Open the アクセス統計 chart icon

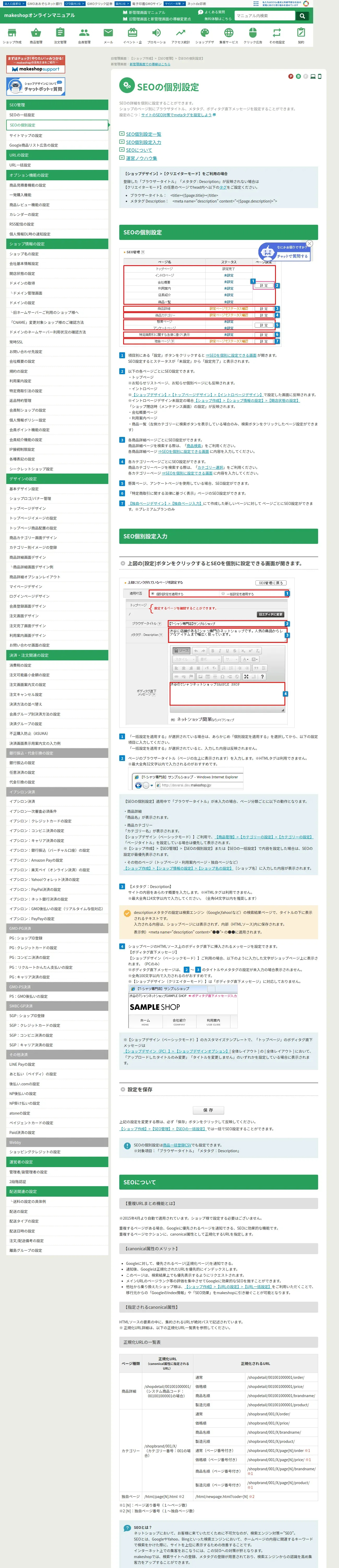tap(180, 35)
